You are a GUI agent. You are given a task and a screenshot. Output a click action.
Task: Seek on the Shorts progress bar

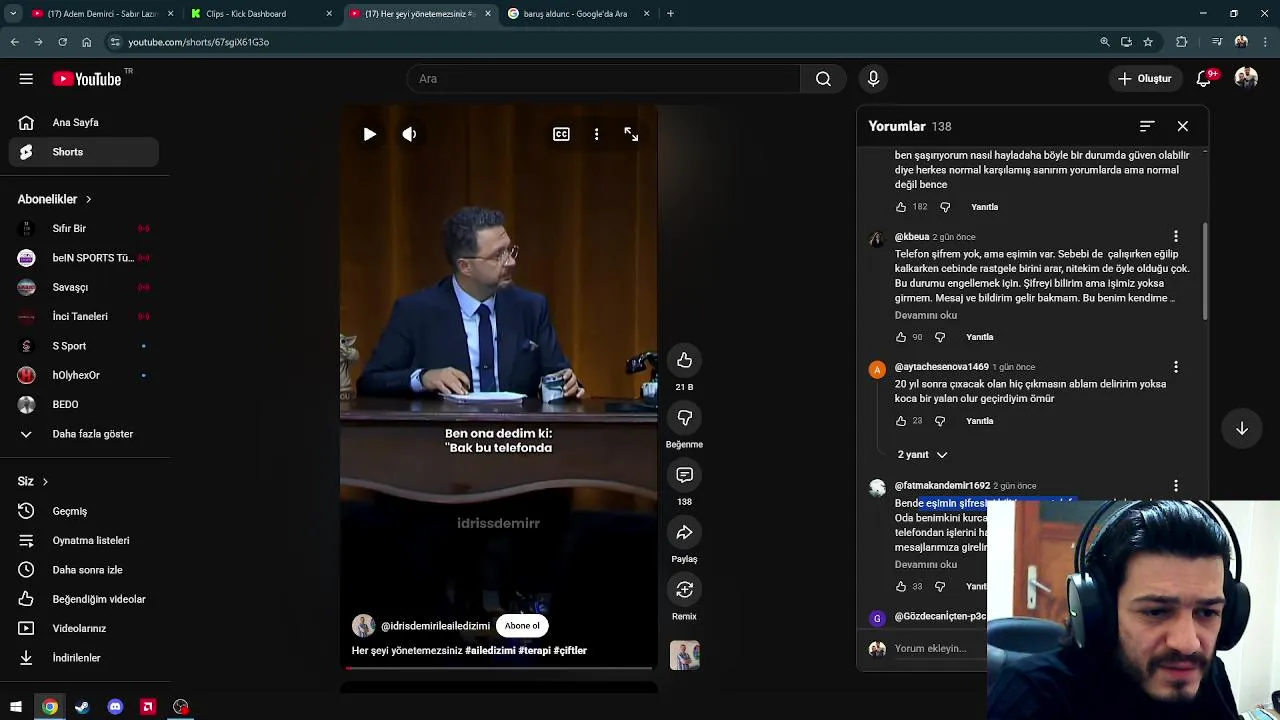pos(499,668)
